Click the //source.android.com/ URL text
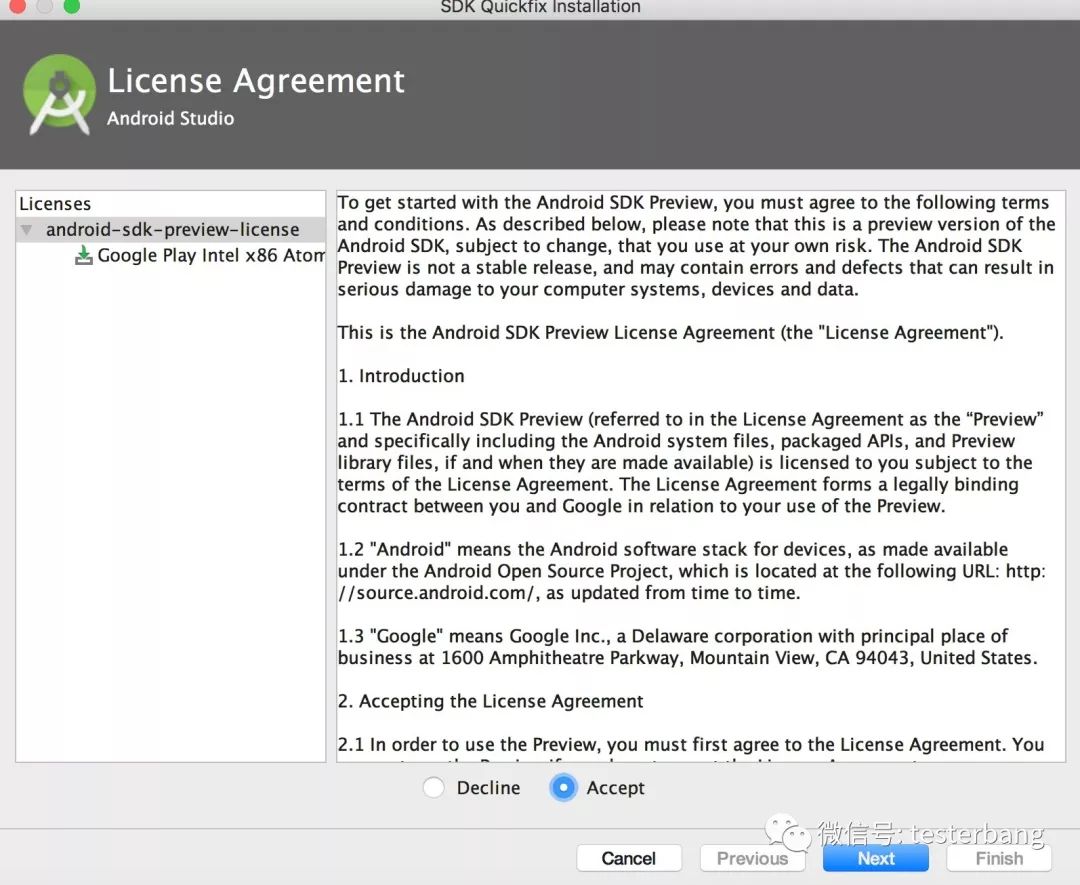This screenshot has height=885, width=1080. (x=437, y=593)
